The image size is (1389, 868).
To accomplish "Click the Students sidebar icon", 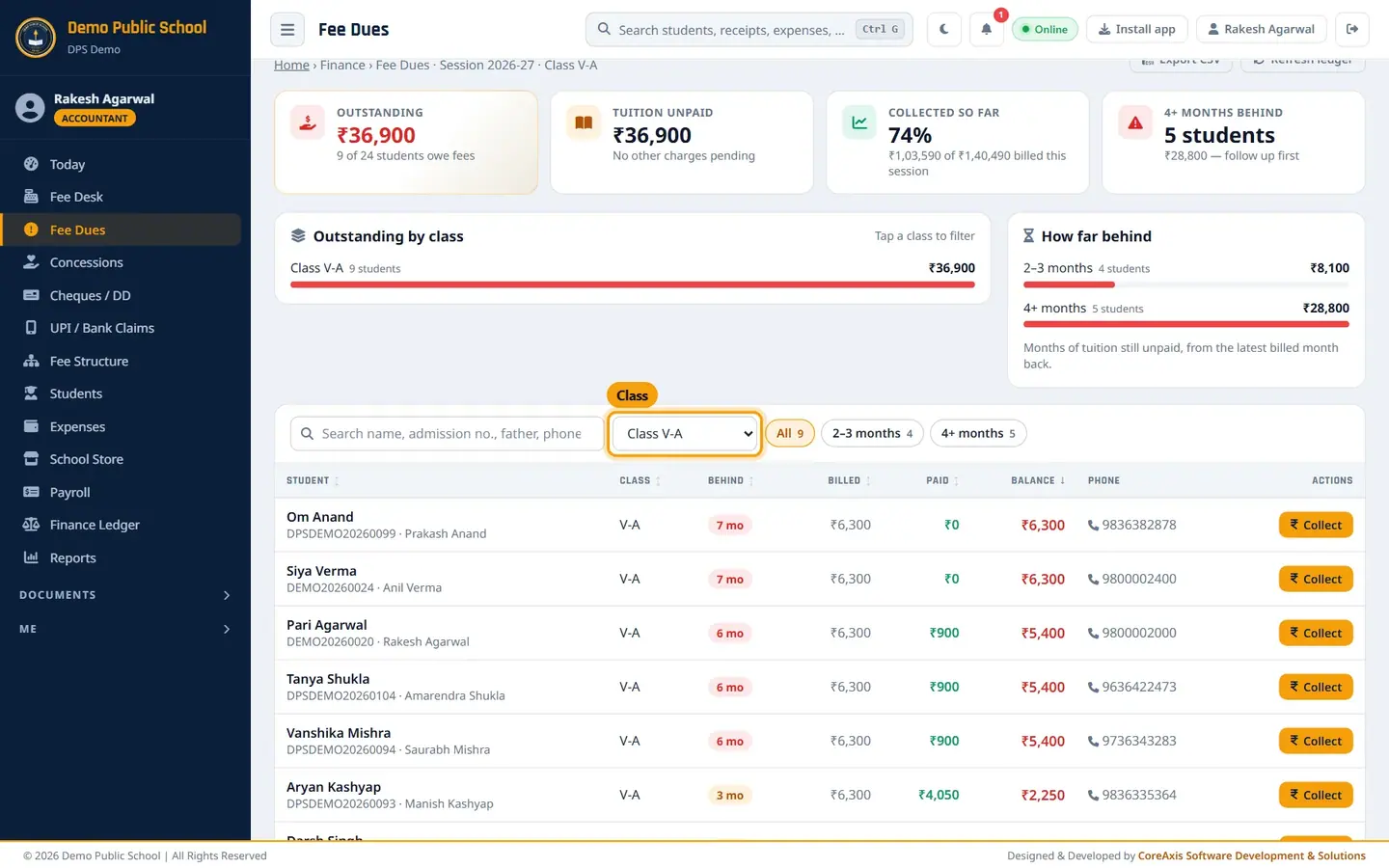I will (31, 393).
